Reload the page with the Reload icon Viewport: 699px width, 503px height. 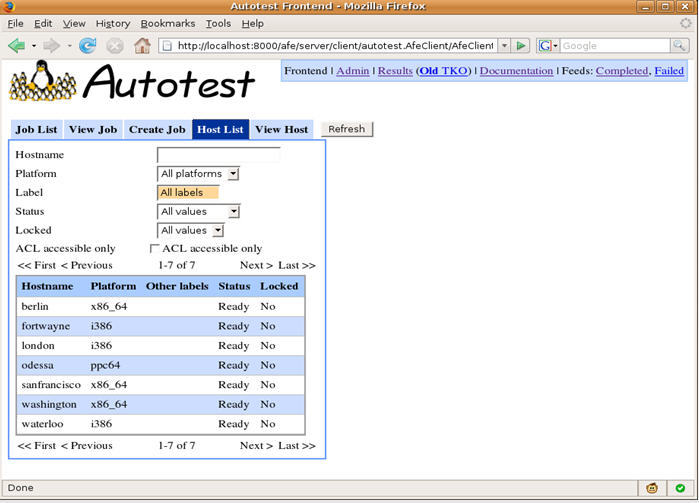point(87,45)
